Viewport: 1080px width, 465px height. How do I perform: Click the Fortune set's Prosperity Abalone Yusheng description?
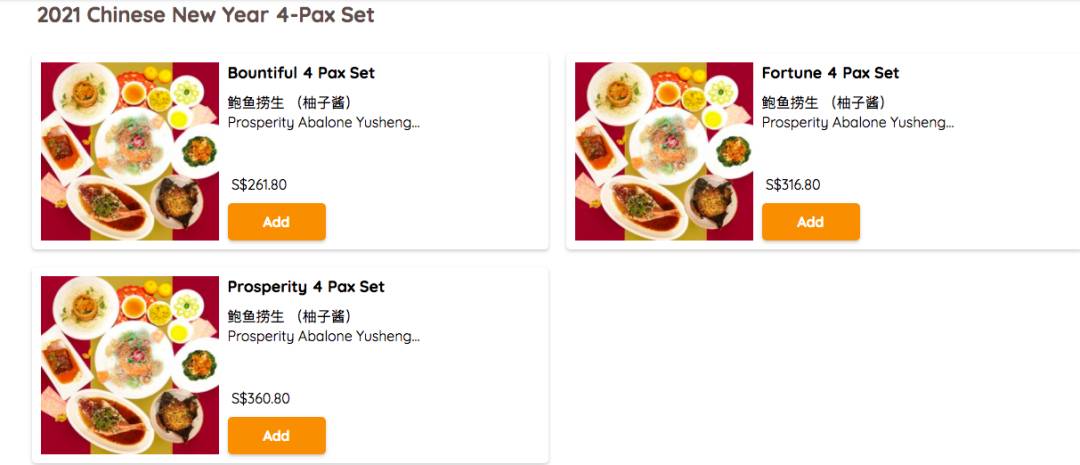[857, 123]
